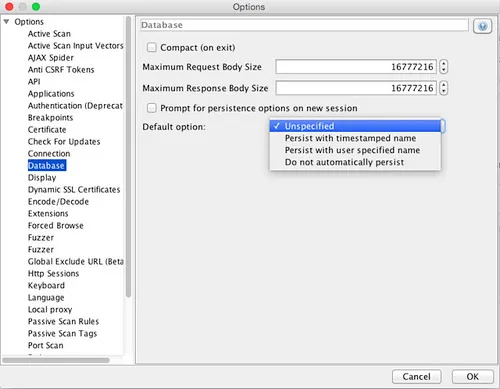This screenshot has height=389, width=500.
Task: Select Breakpoints in the options tree
Action: click(x=50, y=118)
